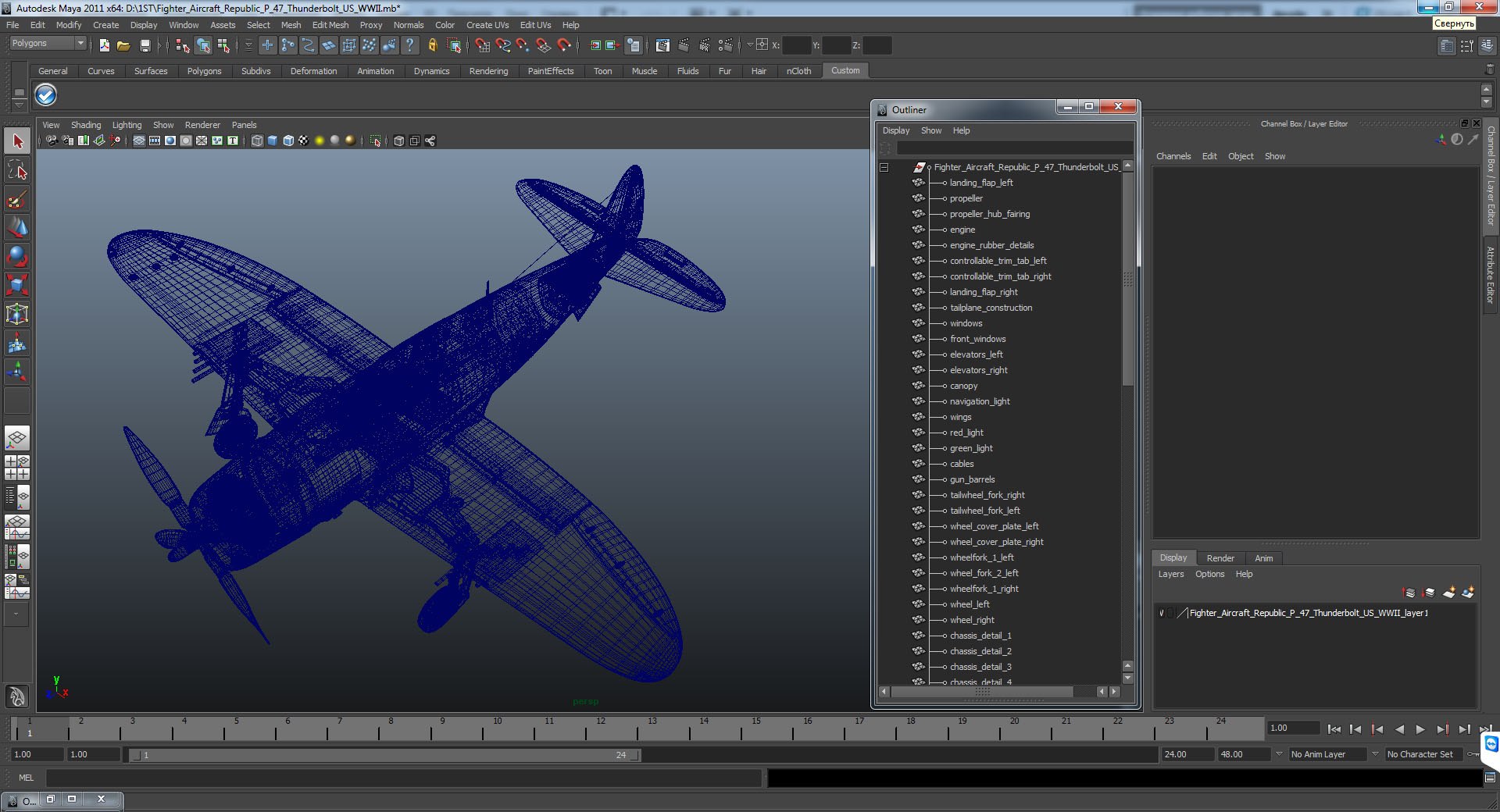
Task: Switch to single perspective view layout
Action: [17, 438]
